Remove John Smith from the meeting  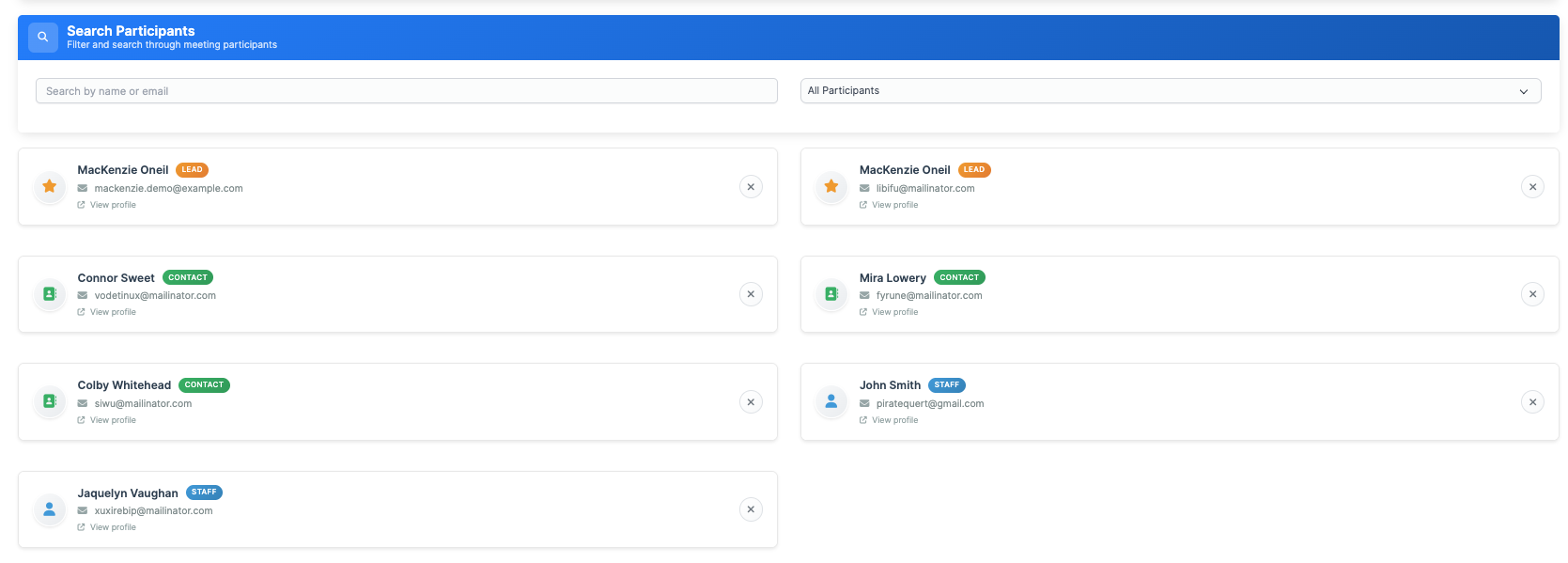(x=1532, y=402)
